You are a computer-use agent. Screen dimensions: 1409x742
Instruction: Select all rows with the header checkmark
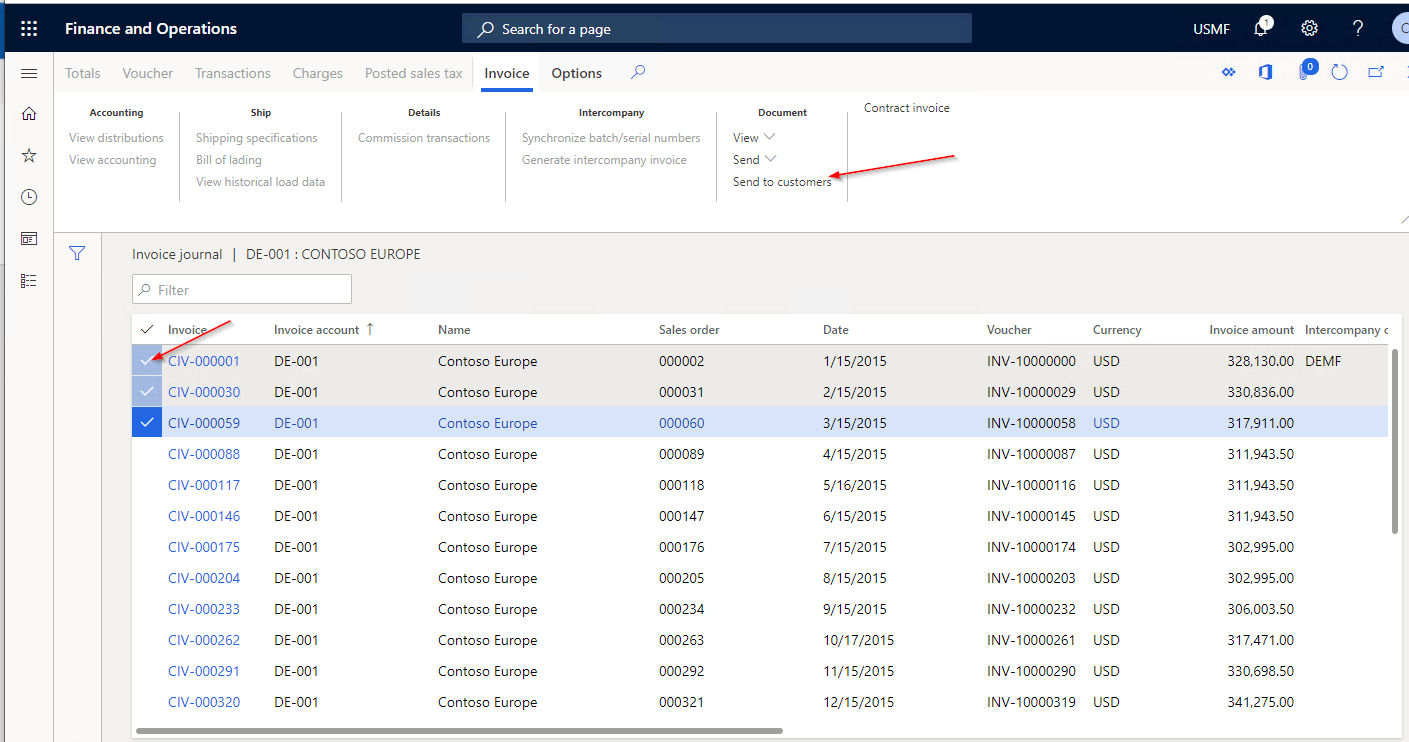point(147,328)
